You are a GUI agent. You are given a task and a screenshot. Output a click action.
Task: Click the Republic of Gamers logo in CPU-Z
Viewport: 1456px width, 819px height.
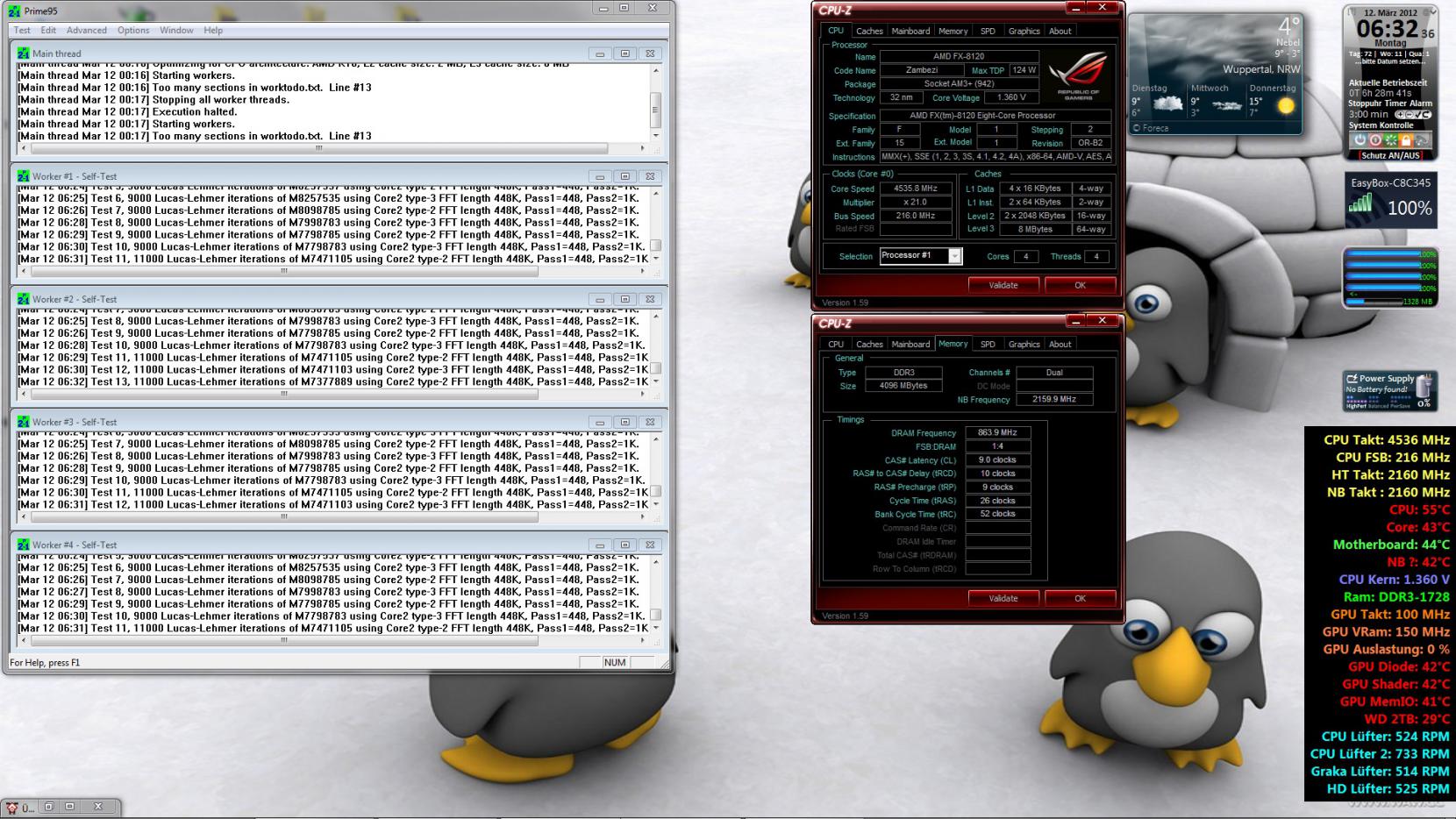(x=1078, y=76)
